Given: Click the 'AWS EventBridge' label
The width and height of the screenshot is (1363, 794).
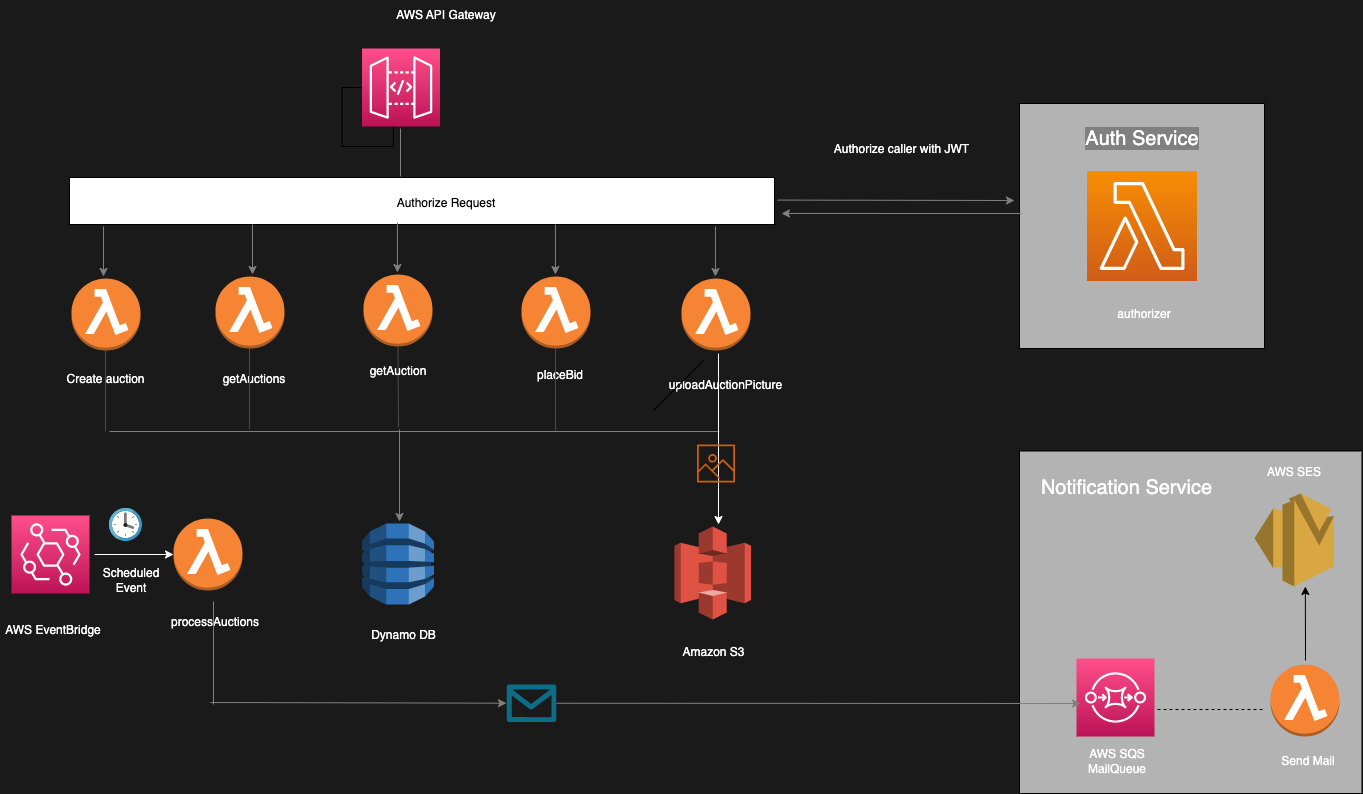Looking at the screenshot, I should pyautogui.click(x=53, y=630).
